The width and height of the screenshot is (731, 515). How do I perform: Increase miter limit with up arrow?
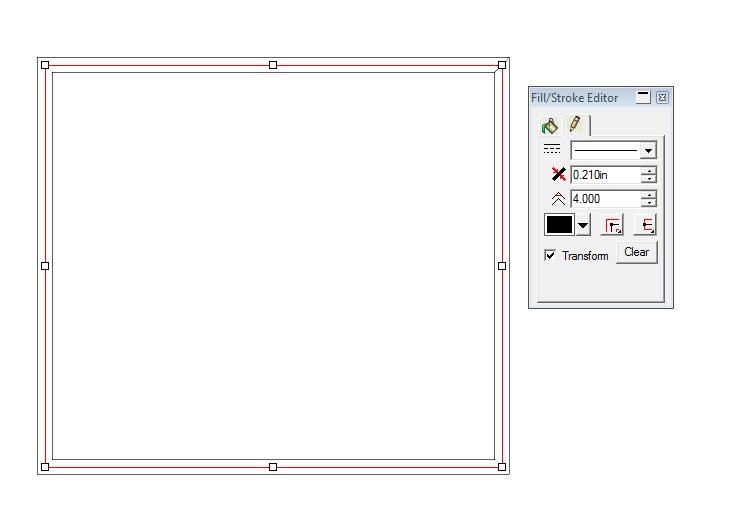648,195
